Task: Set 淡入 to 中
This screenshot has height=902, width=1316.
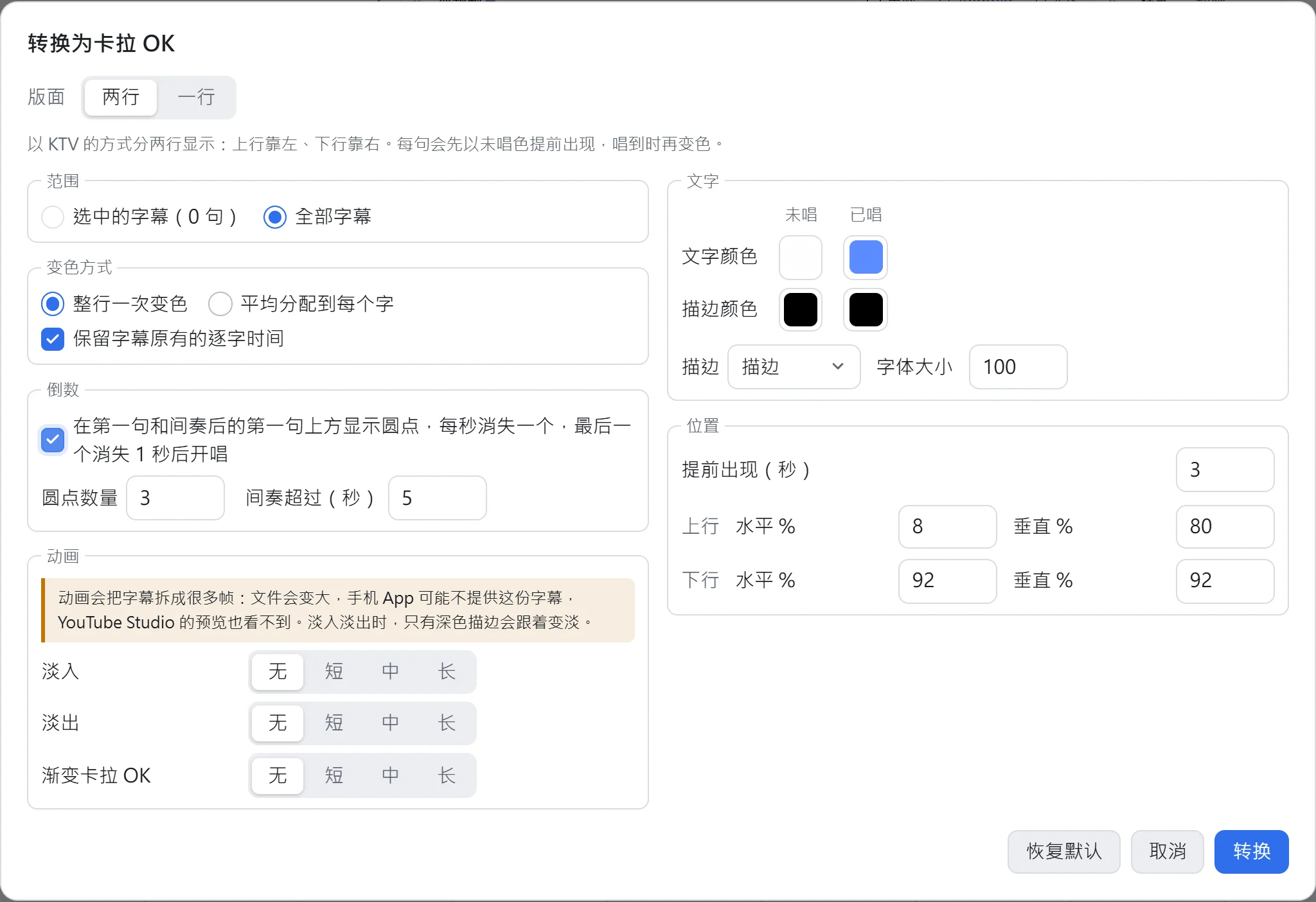Action: point(391,672)
